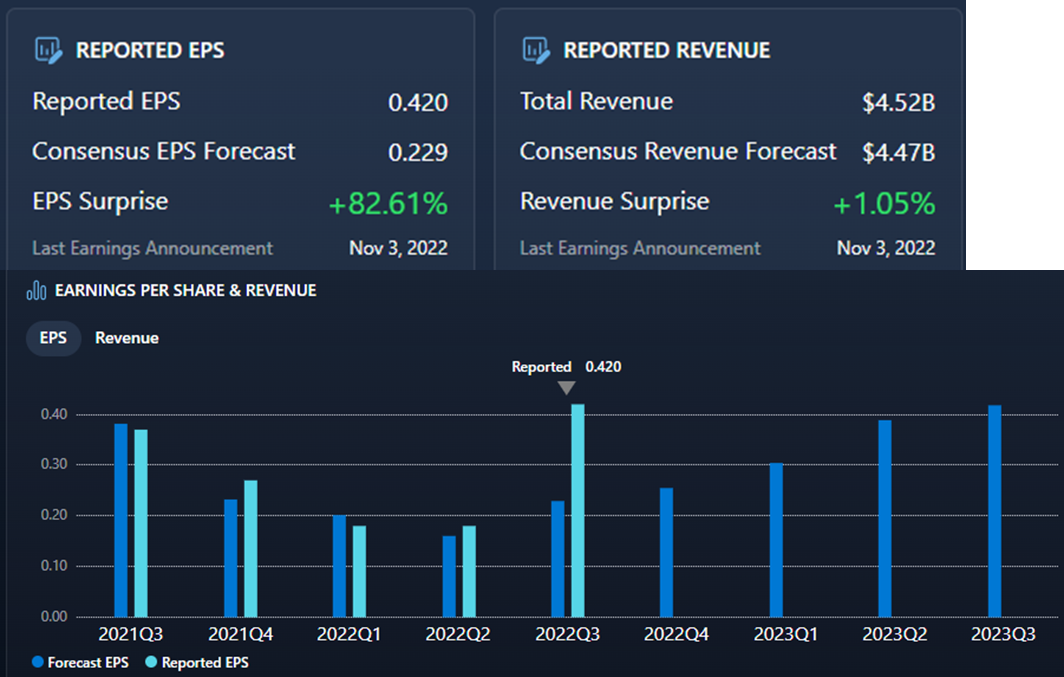Click the 2022Q4 forecast EPS bar
The image size is (1064, 677).
[667, 552]
